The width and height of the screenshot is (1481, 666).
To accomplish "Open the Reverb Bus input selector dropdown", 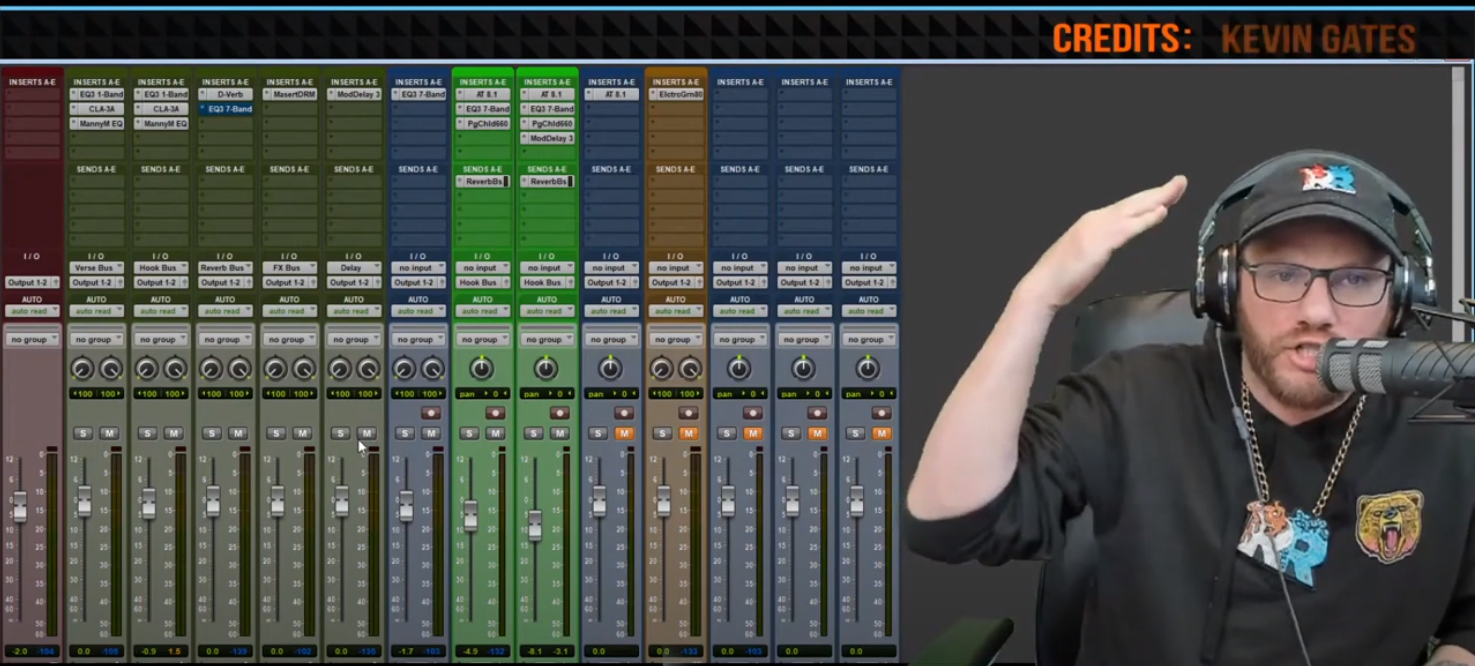I will point(225,268).
